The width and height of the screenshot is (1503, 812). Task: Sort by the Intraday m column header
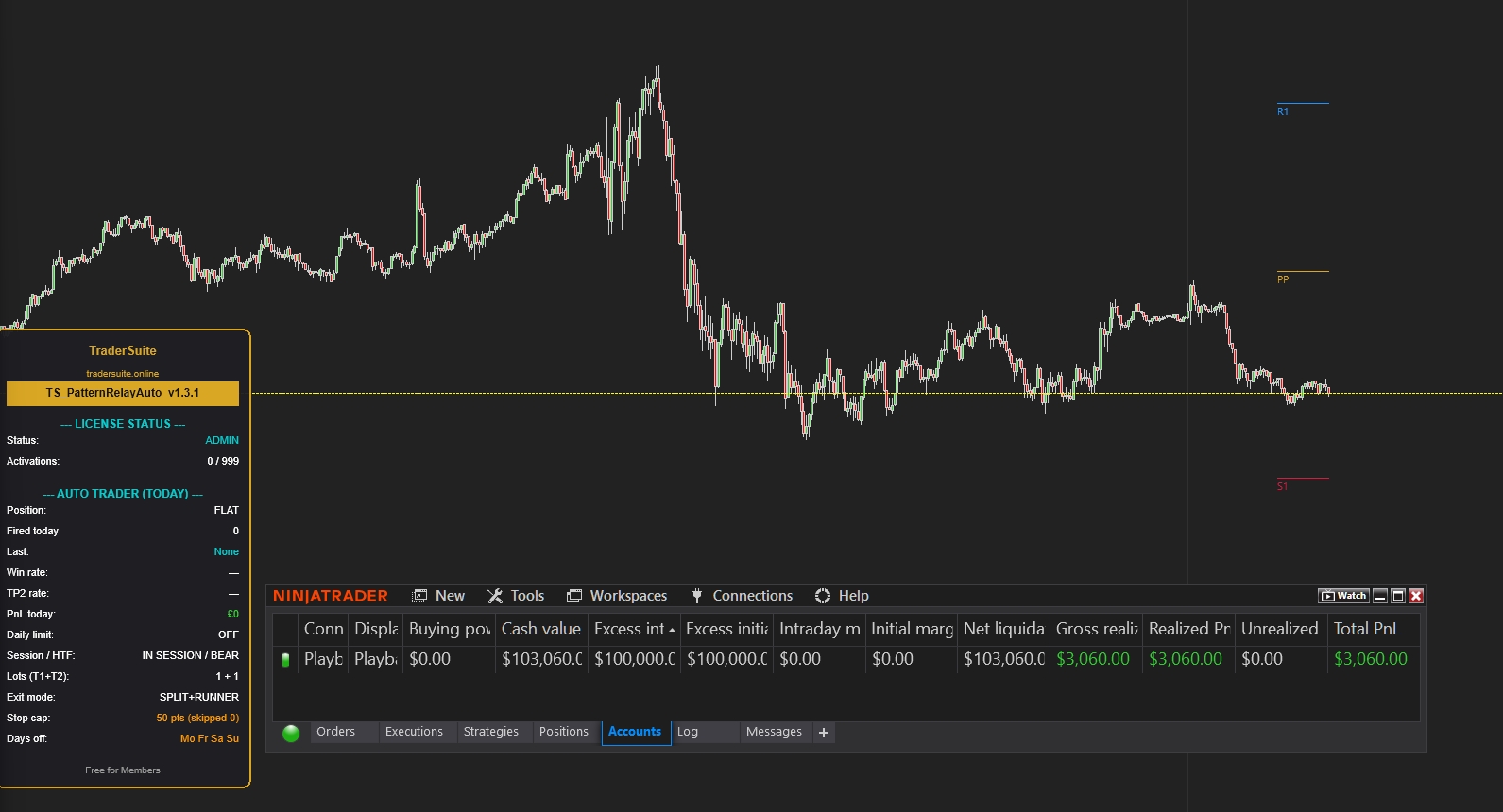819,629
